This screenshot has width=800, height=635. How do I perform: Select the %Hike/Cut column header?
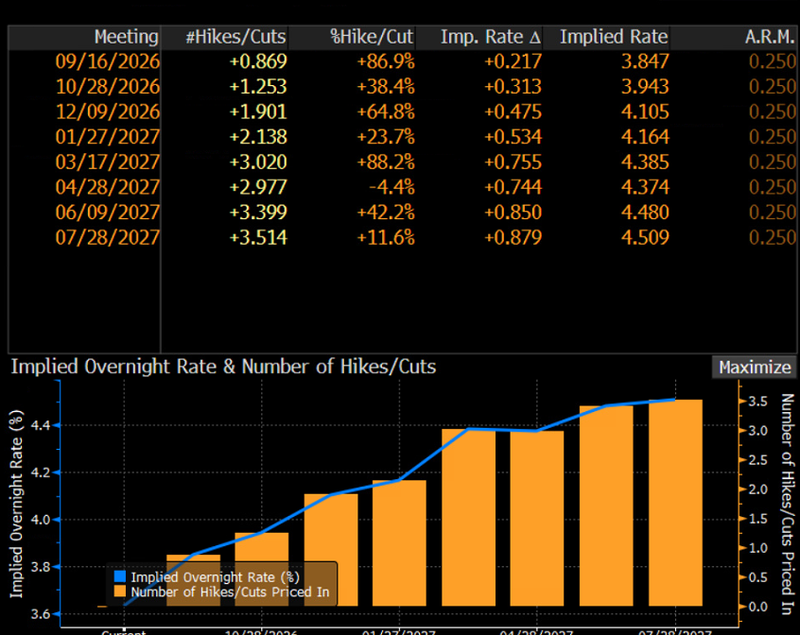352,37
